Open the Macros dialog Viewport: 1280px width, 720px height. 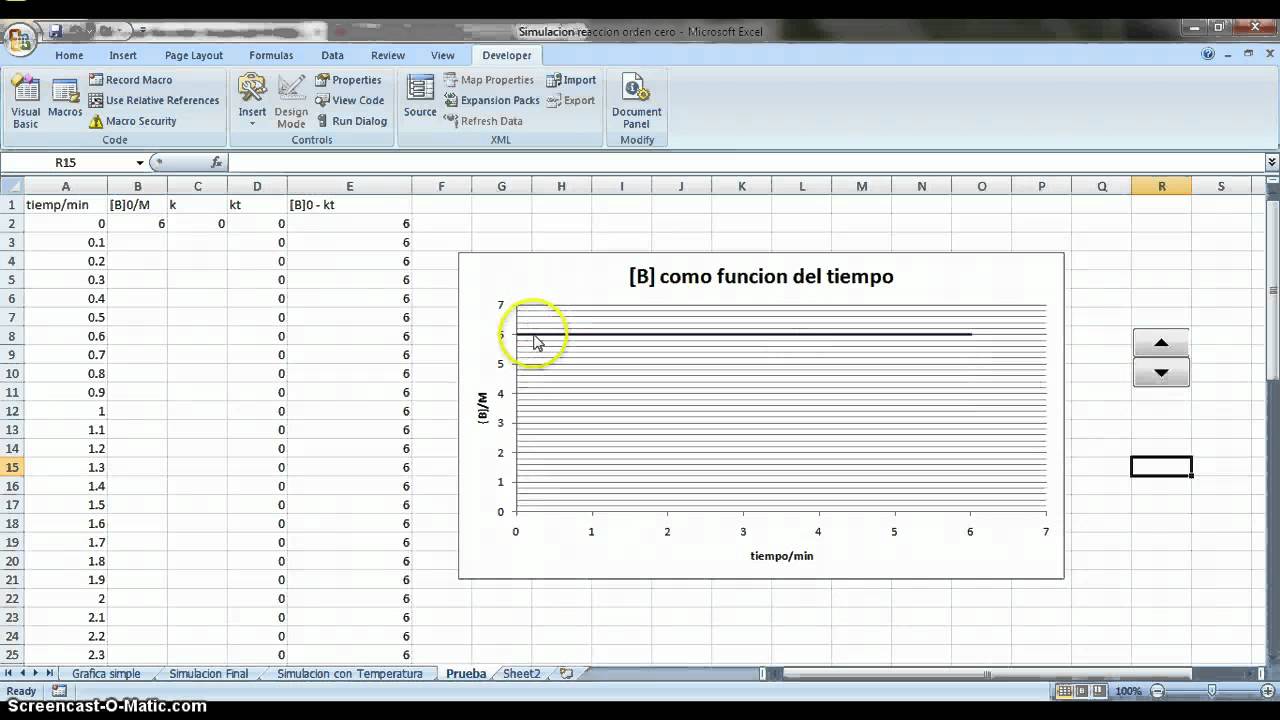pos(65,98)
